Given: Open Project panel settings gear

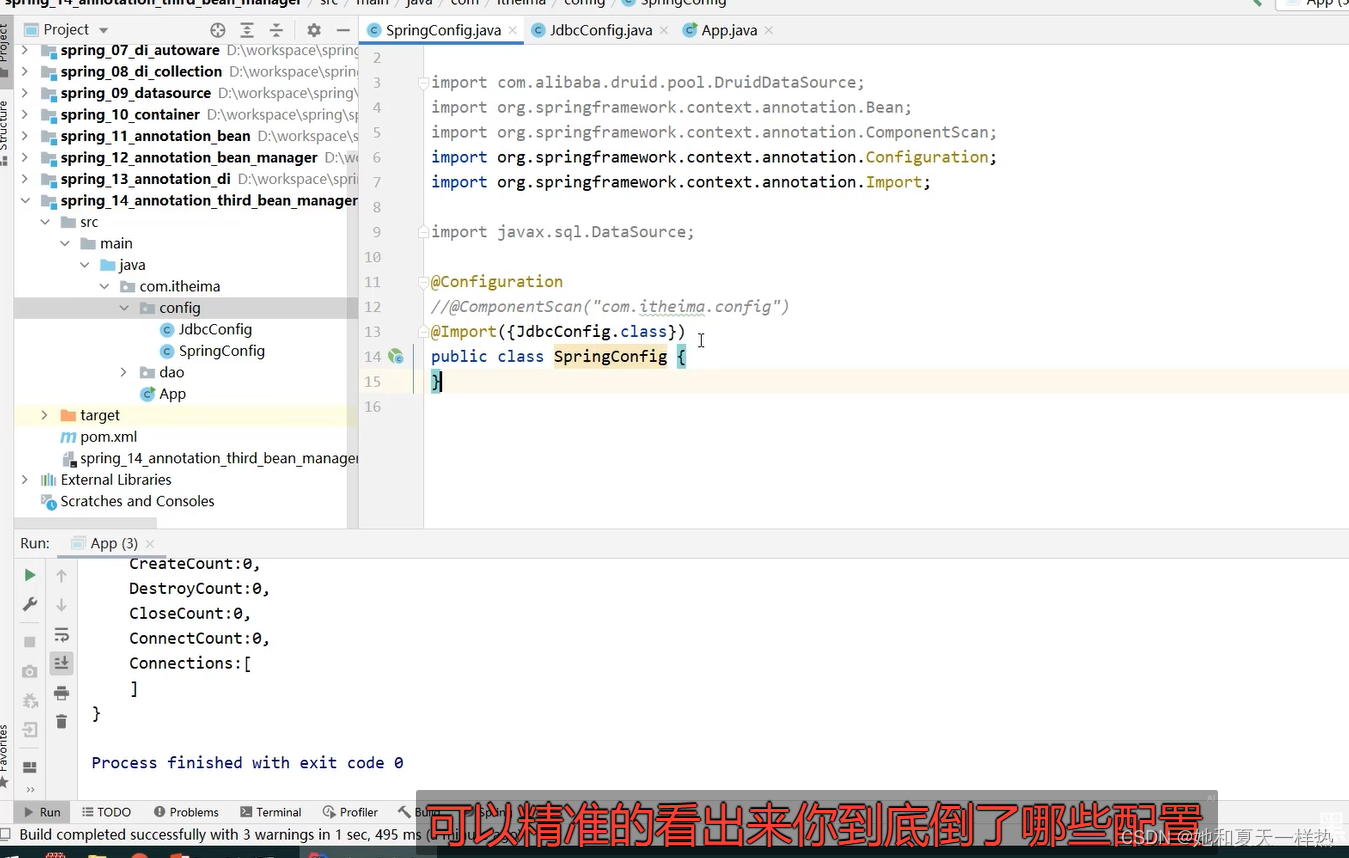Looking at the screenshot, I should (313, 30).
